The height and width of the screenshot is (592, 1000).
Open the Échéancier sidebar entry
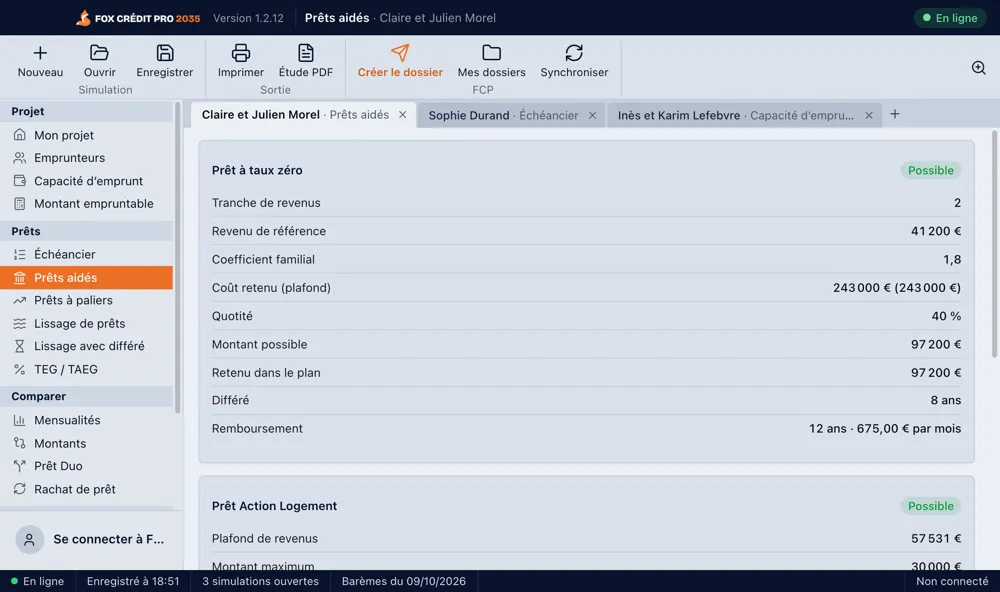(x=87, y=255)
